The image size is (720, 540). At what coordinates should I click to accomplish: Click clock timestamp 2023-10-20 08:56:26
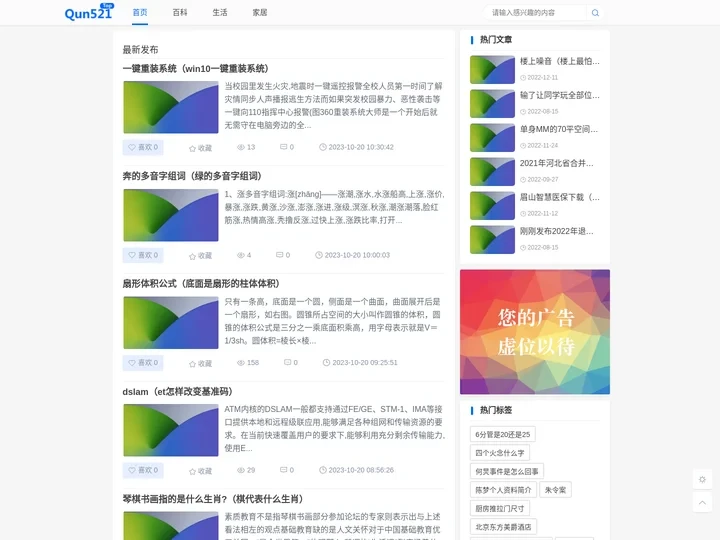[356, 470]
